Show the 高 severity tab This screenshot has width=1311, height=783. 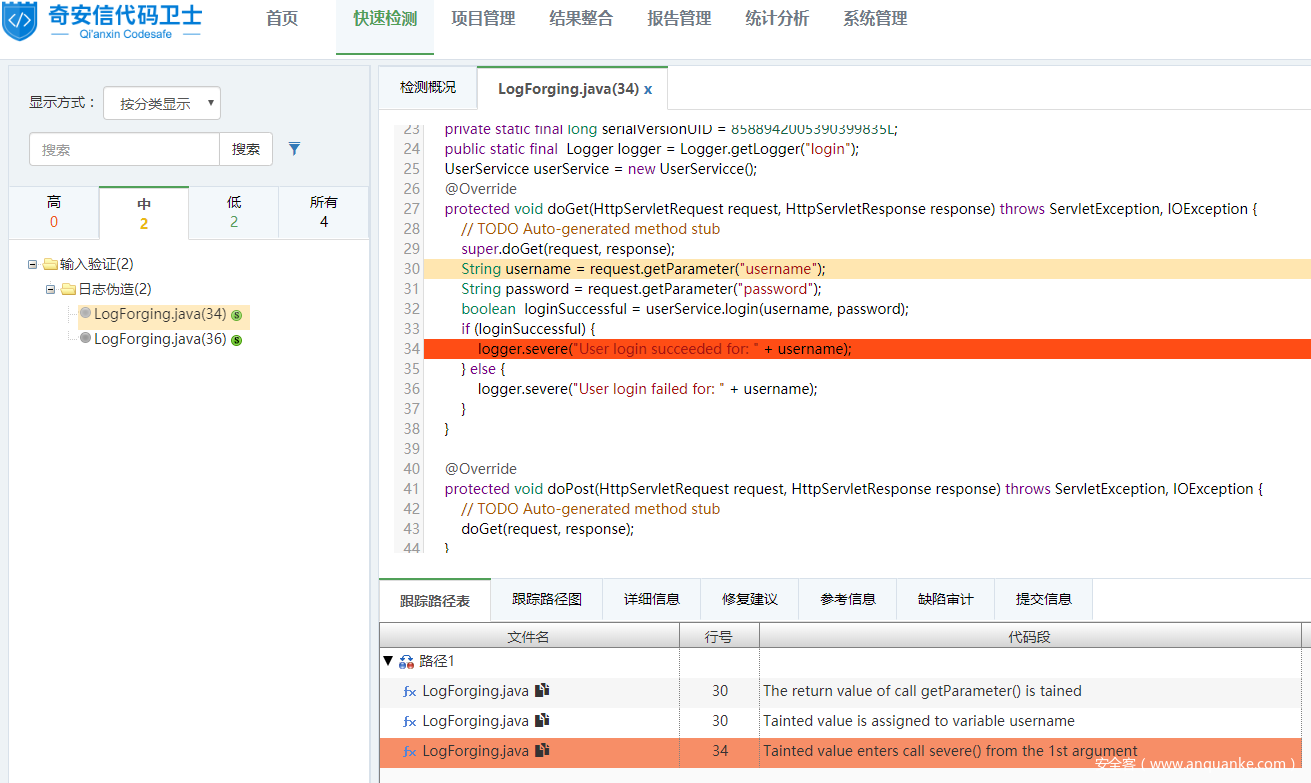point(54,212)
